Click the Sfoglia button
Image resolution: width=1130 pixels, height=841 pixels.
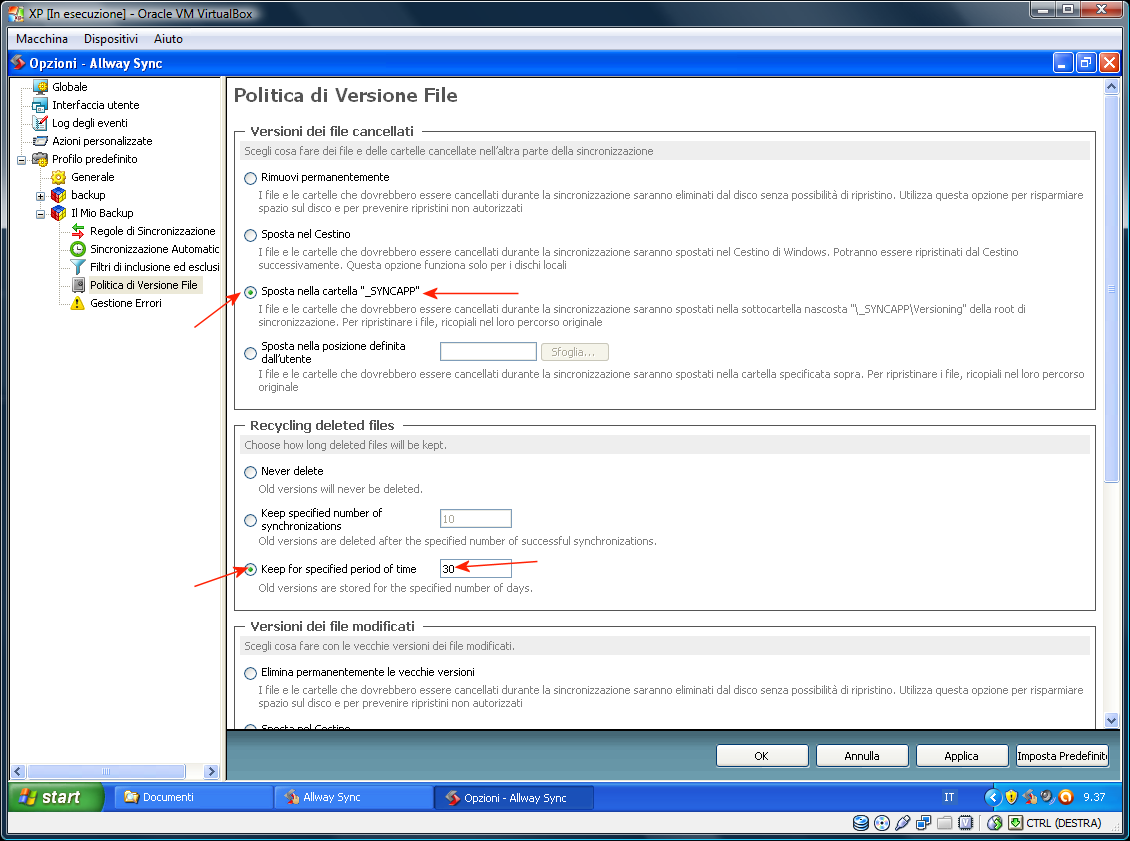click(574, 352)
